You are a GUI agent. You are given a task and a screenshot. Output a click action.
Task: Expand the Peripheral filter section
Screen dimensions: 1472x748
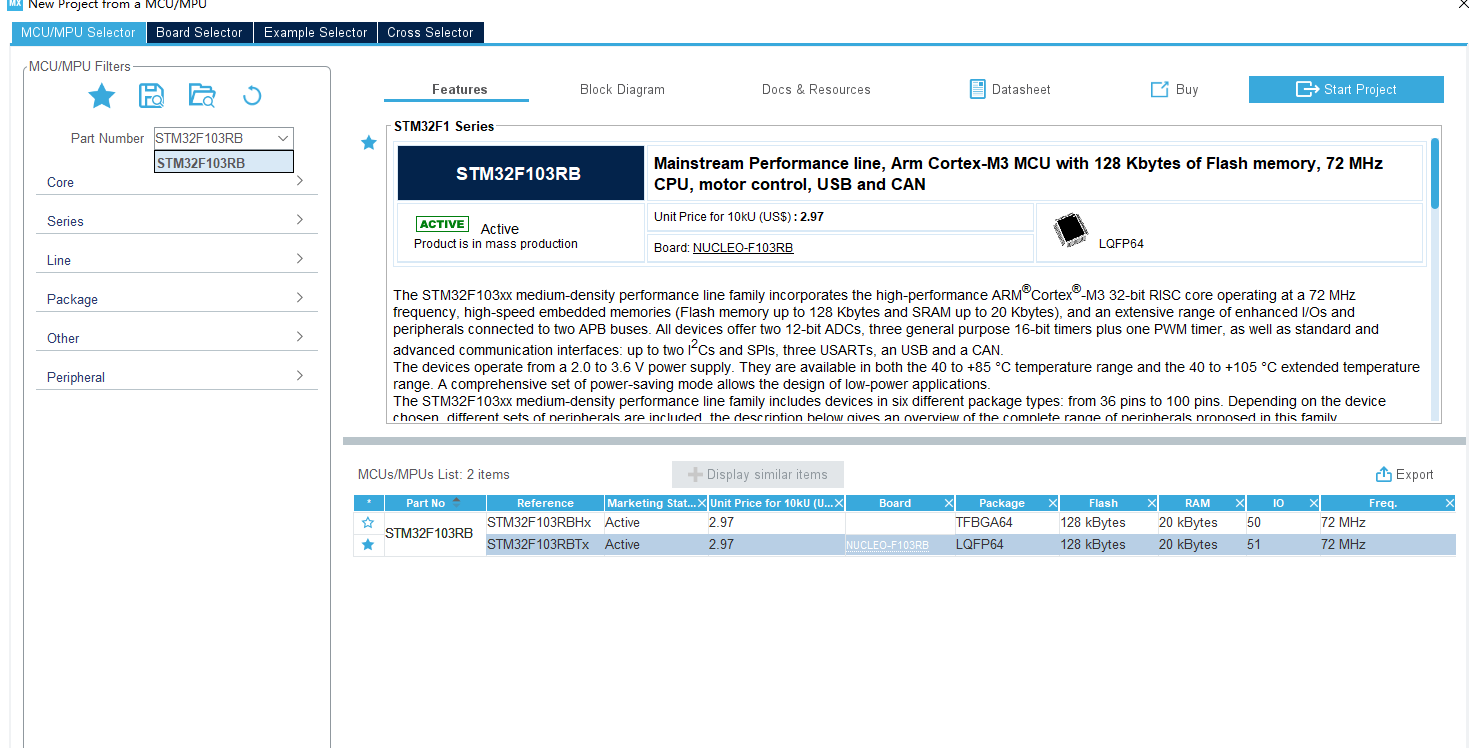tap(177, 377)
